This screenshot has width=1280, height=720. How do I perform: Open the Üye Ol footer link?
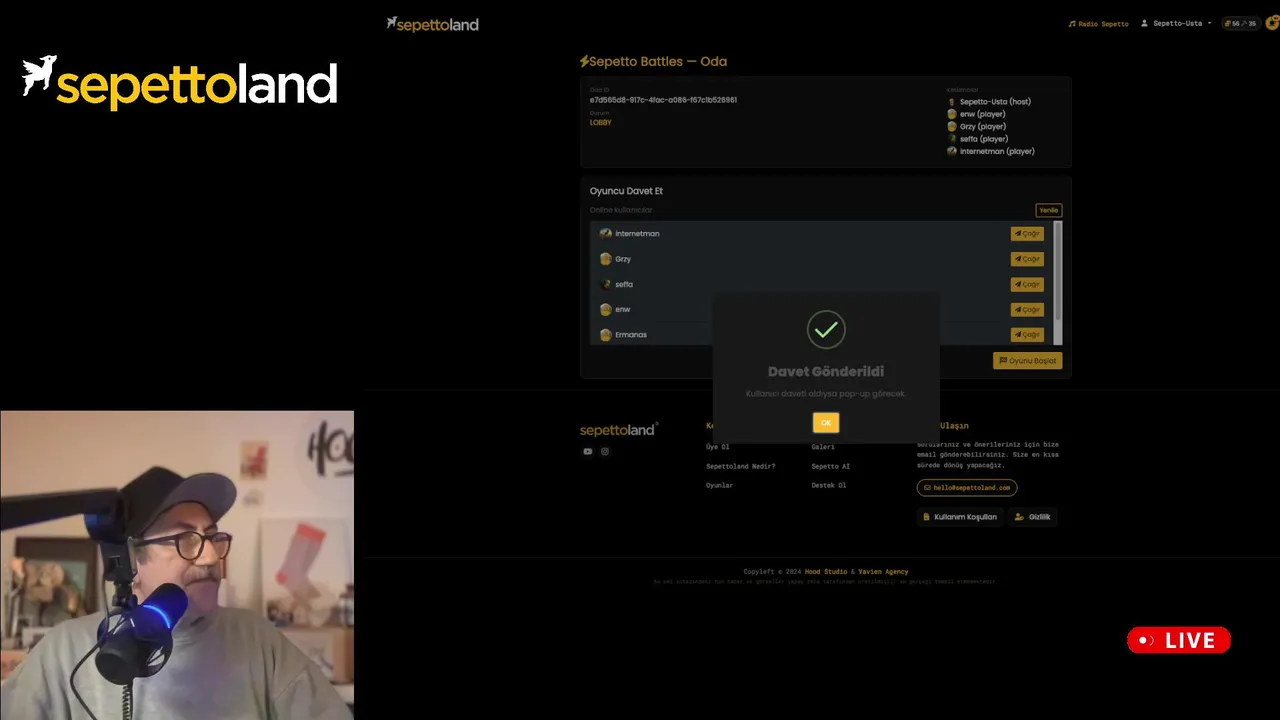click(718, 447)
